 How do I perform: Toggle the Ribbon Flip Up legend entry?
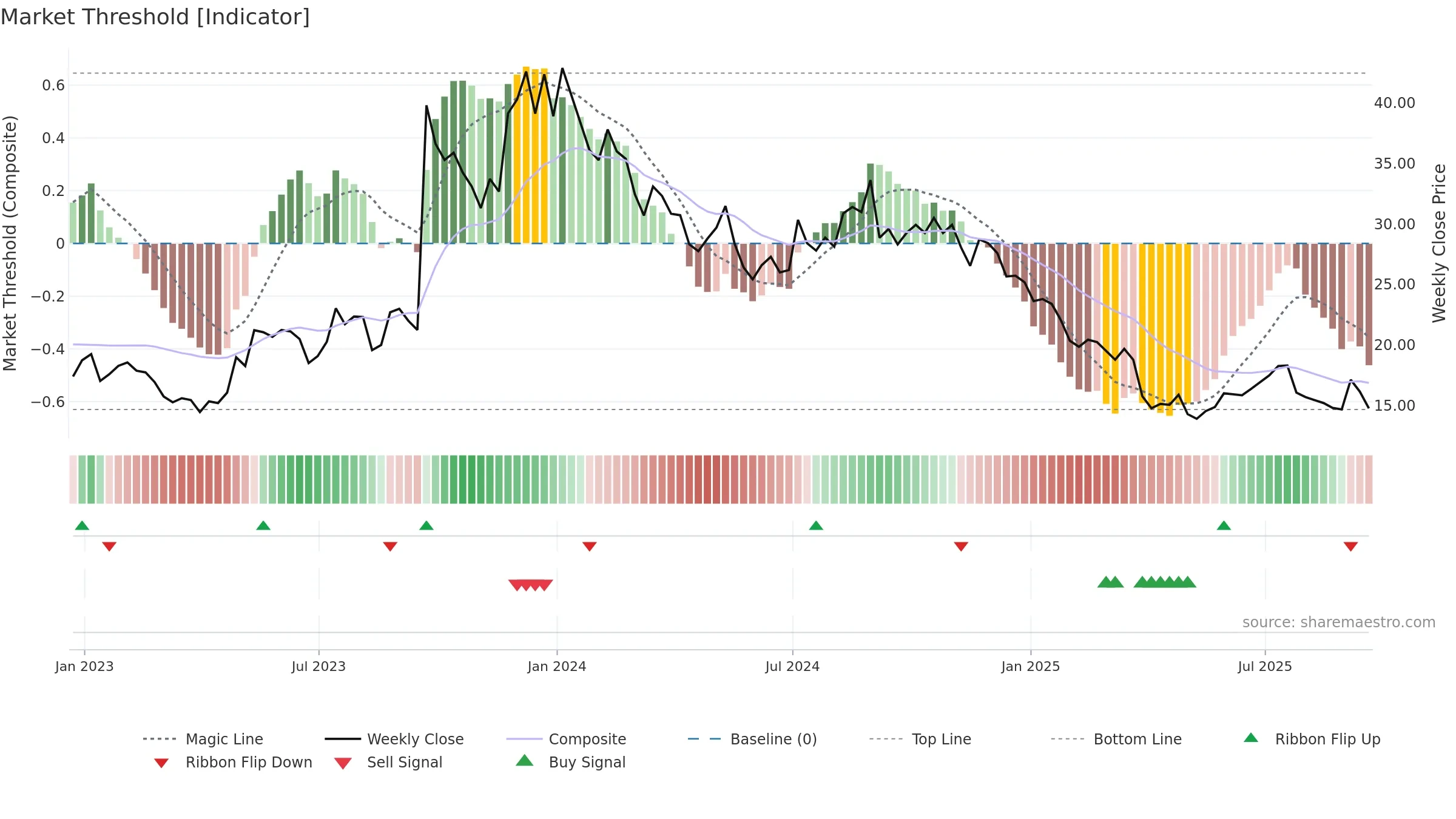[x=1312, y=739]
